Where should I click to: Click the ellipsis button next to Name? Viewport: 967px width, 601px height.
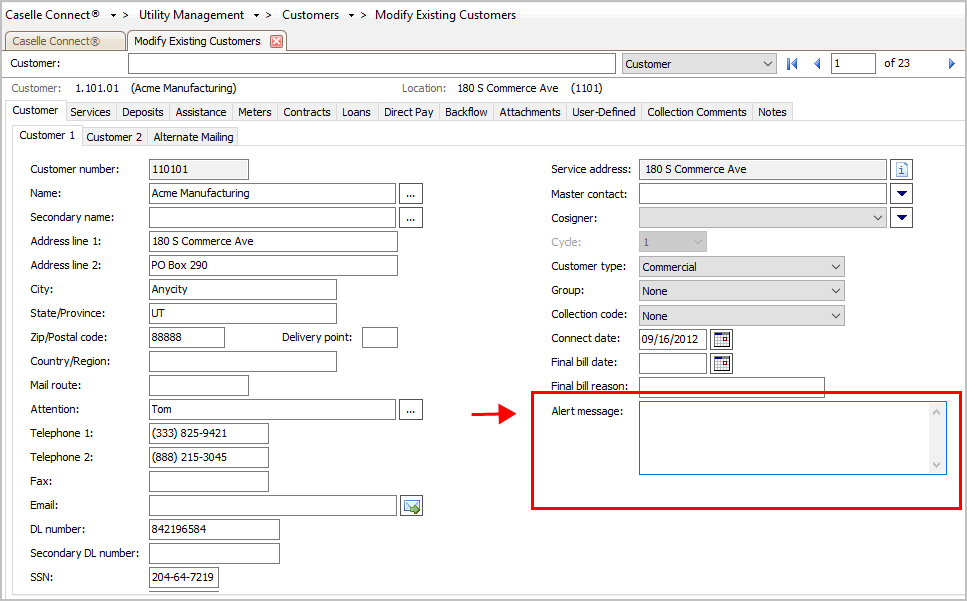tap(411, 193)
